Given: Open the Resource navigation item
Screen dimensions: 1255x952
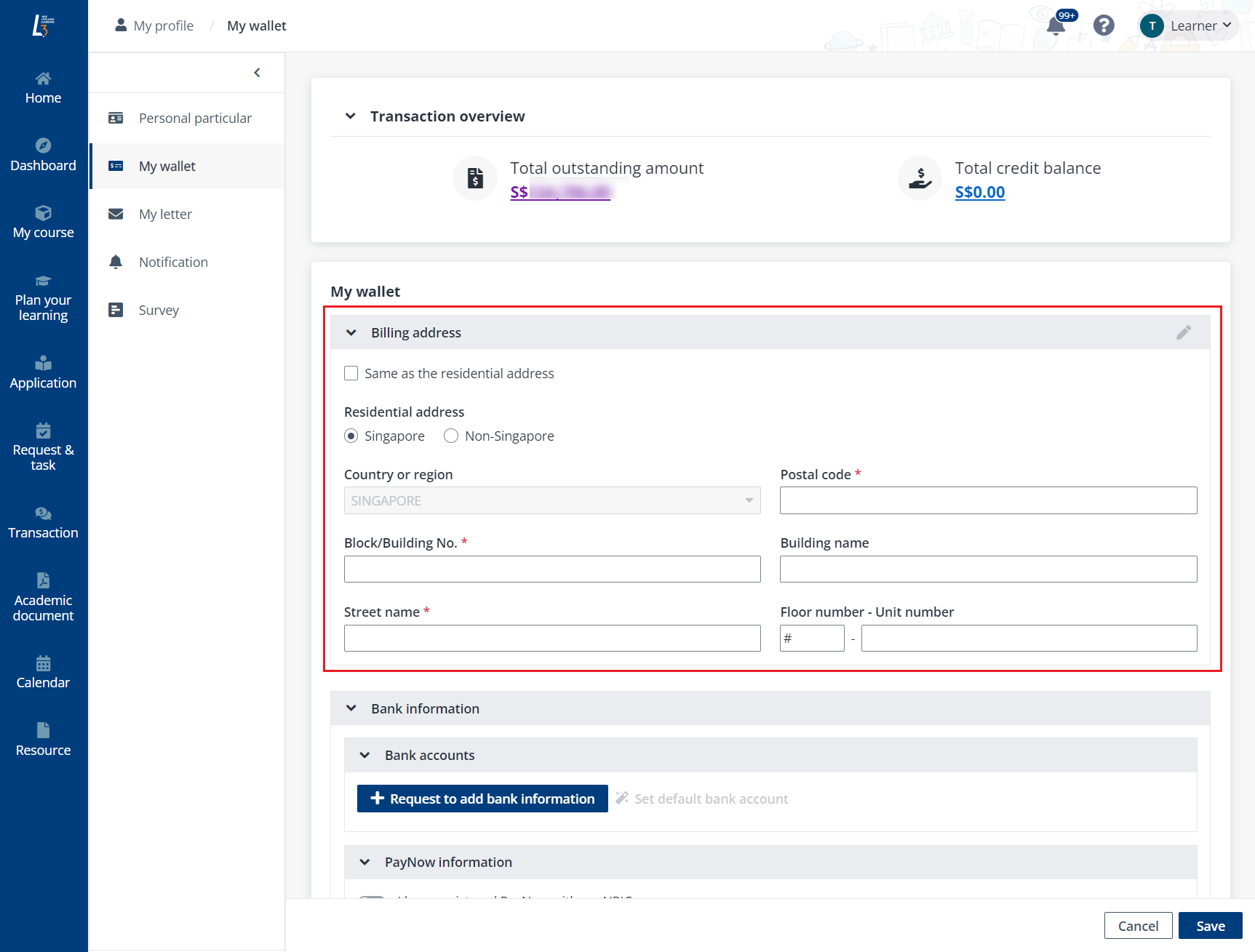Looking at the screenshot, I should 43,740.
